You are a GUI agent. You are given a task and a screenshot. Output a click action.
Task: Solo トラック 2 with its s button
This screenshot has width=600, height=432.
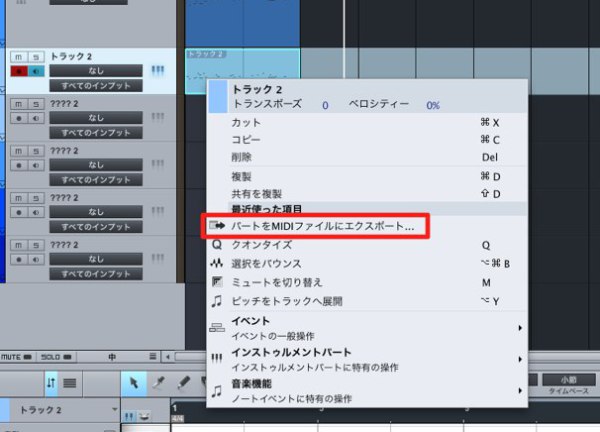tap(36, 57)
